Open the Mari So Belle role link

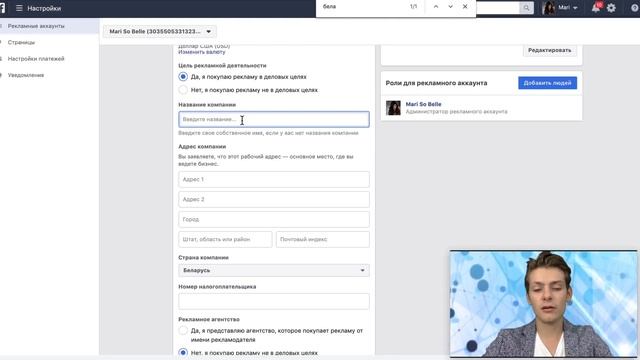(423, 104)
